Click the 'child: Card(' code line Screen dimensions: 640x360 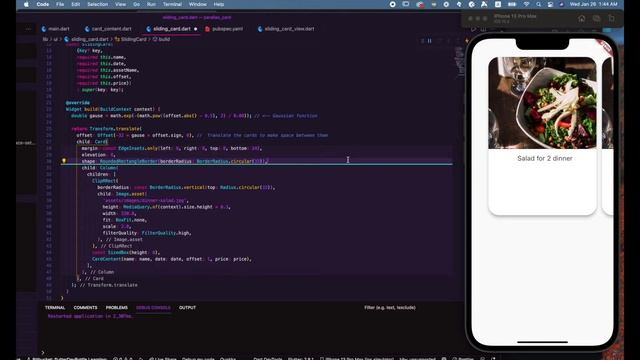92,142
